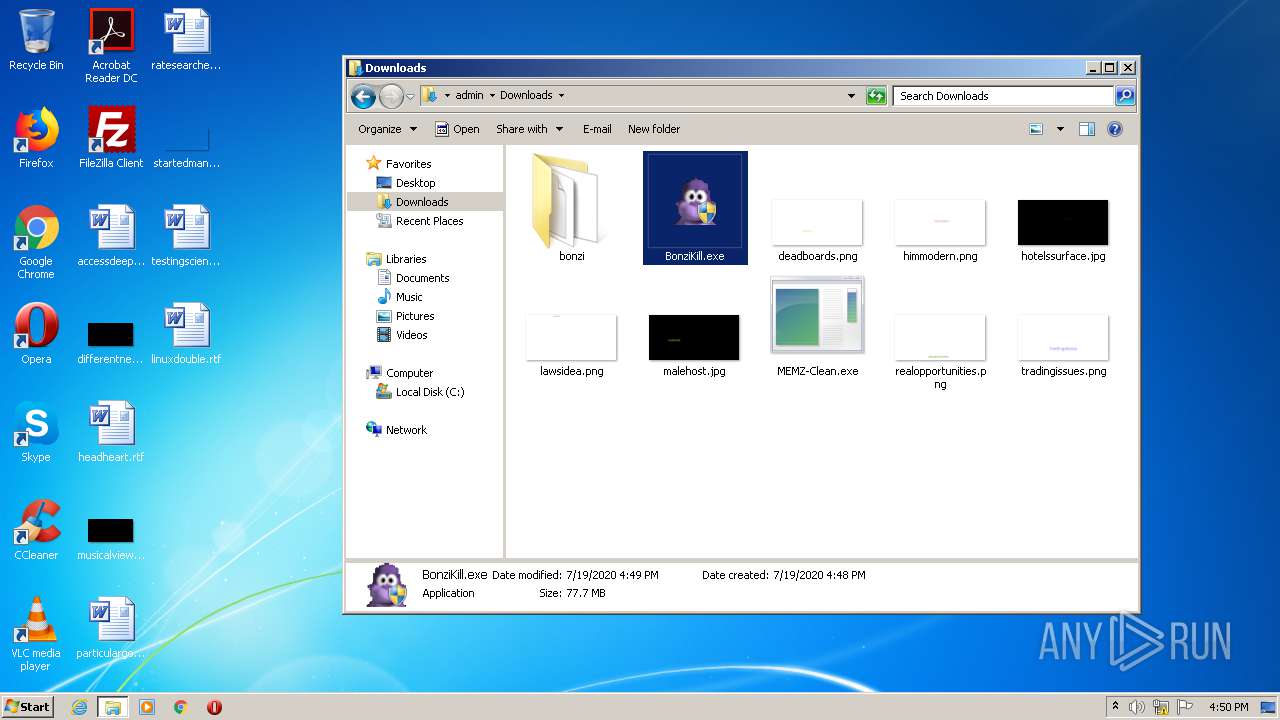Viewport: 1280px width, 720px height.
Task: Expand the admin breadcrumb arrow
Action: pyautogui.click(x=491, y=96)
